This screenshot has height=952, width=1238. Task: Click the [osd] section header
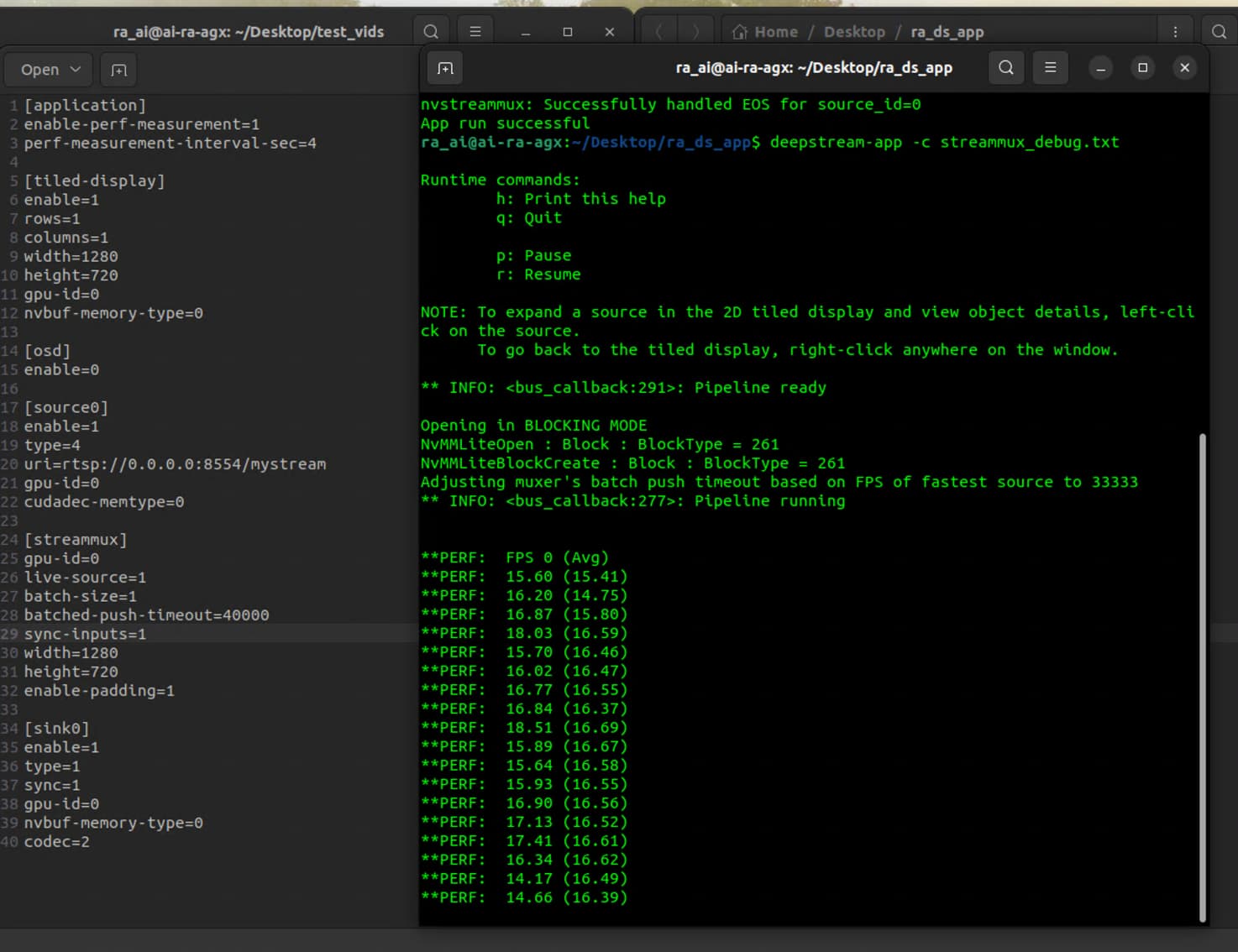(47, 351)
